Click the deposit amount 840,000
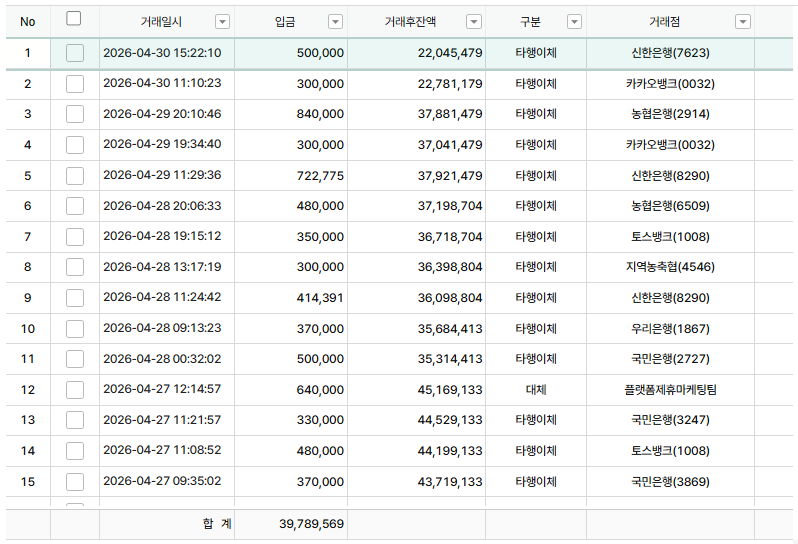Image resolution: width=798 pixels, height=544 pixels. [x=320, y=114]
